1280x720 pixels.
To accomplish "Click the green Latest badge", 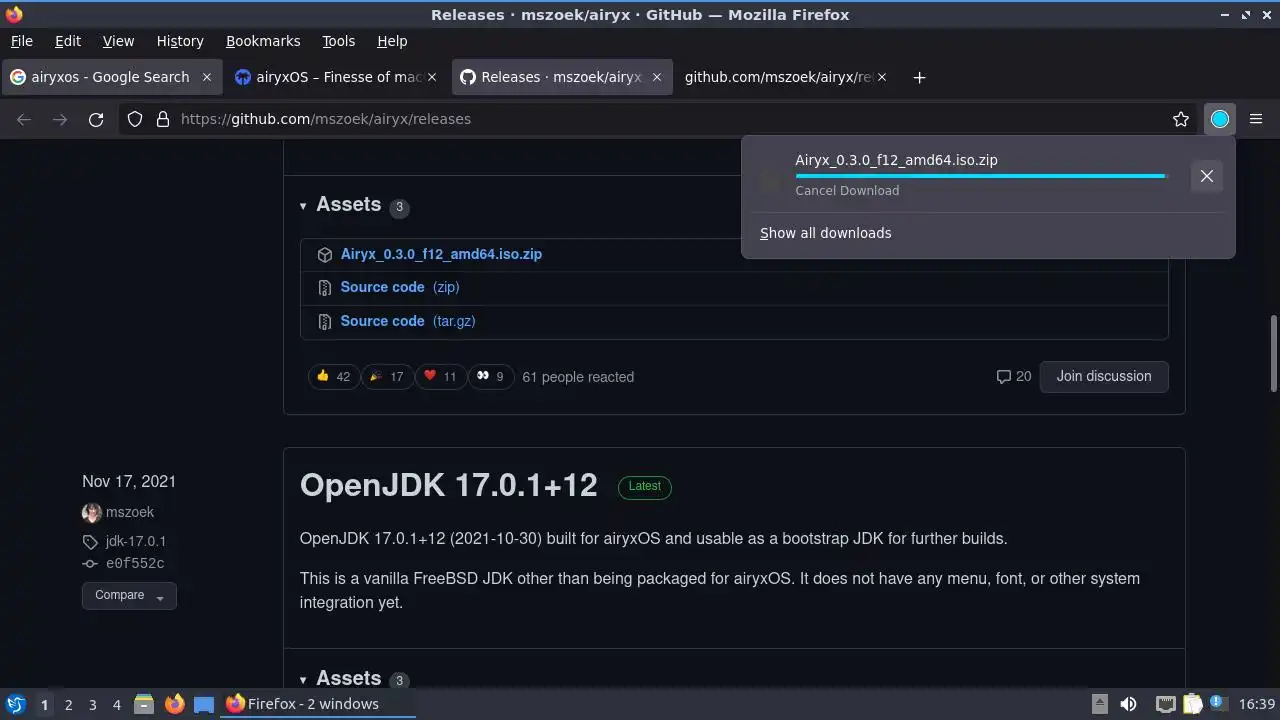I will point(644,487).
